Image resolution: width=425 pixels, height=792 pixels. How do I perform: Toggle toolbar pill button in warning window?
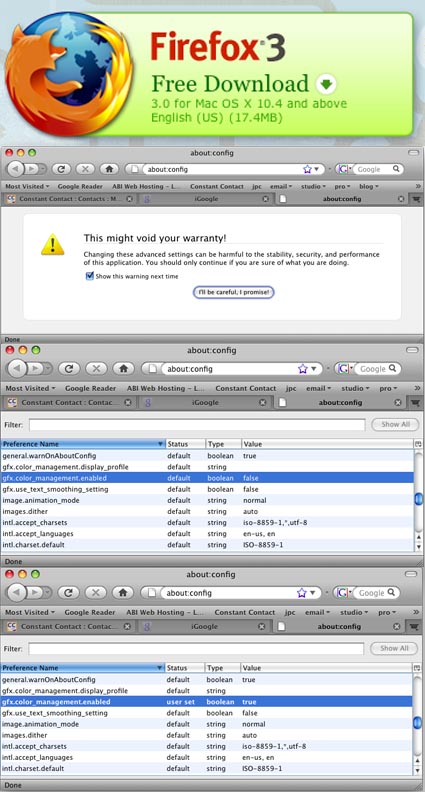[x=414, y=153]
